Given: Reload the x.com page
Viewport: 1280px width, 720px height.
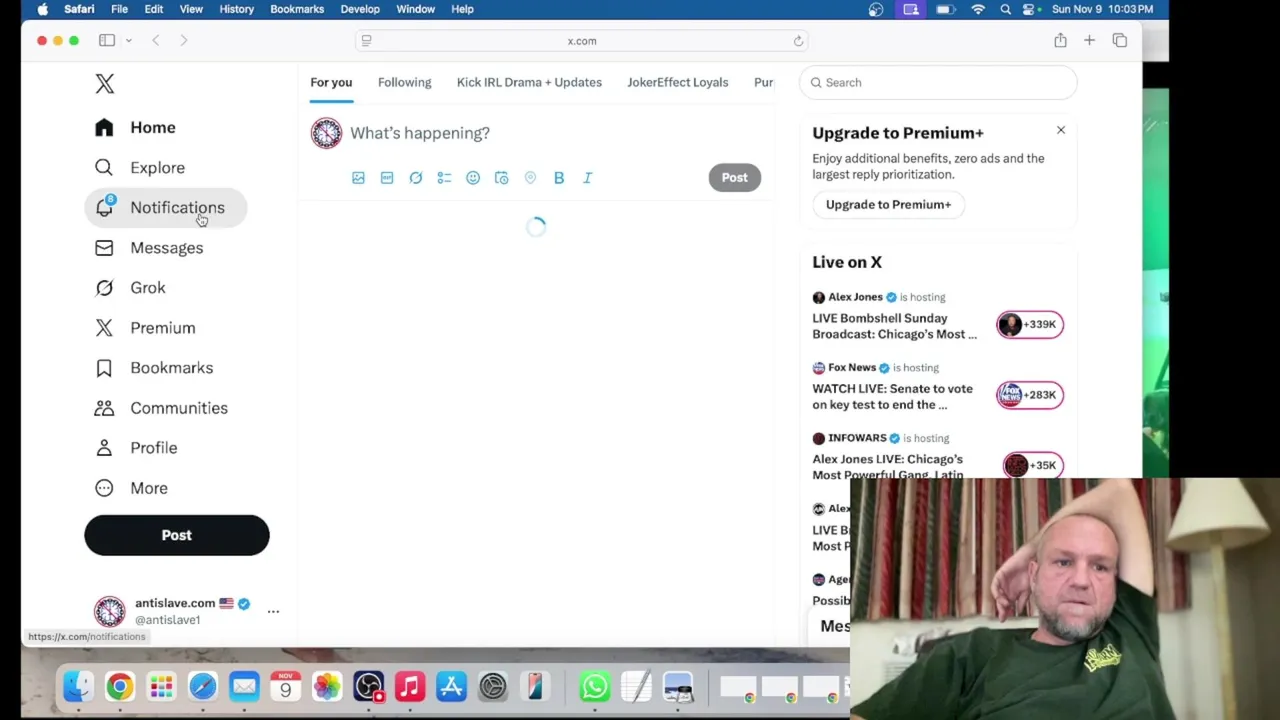Looking at the screenshot, I should (798, 41).
